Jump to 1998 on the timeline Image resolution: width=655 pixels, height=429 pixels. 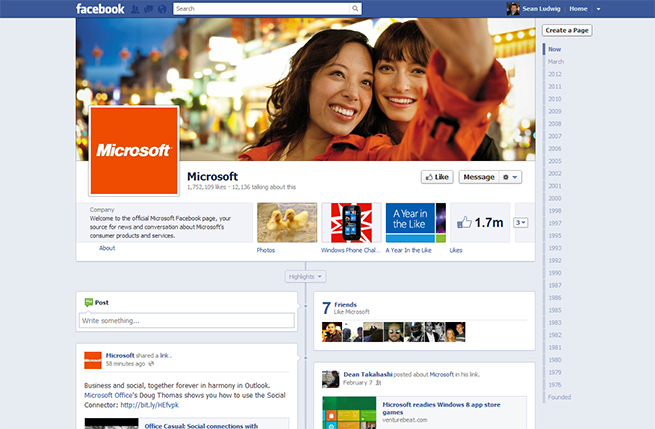pos(555,211)
